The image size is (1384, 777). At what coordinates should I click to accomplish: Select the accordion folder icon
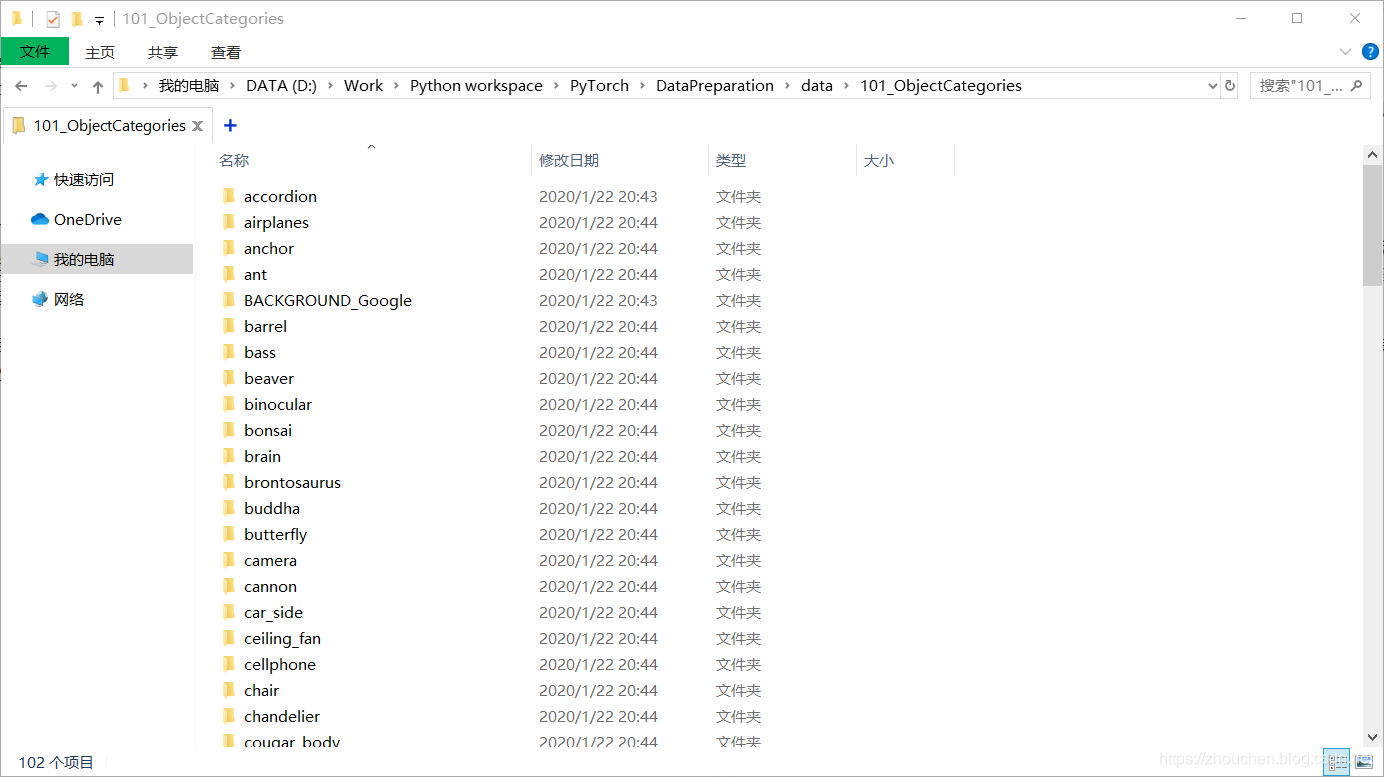(229, 196)
